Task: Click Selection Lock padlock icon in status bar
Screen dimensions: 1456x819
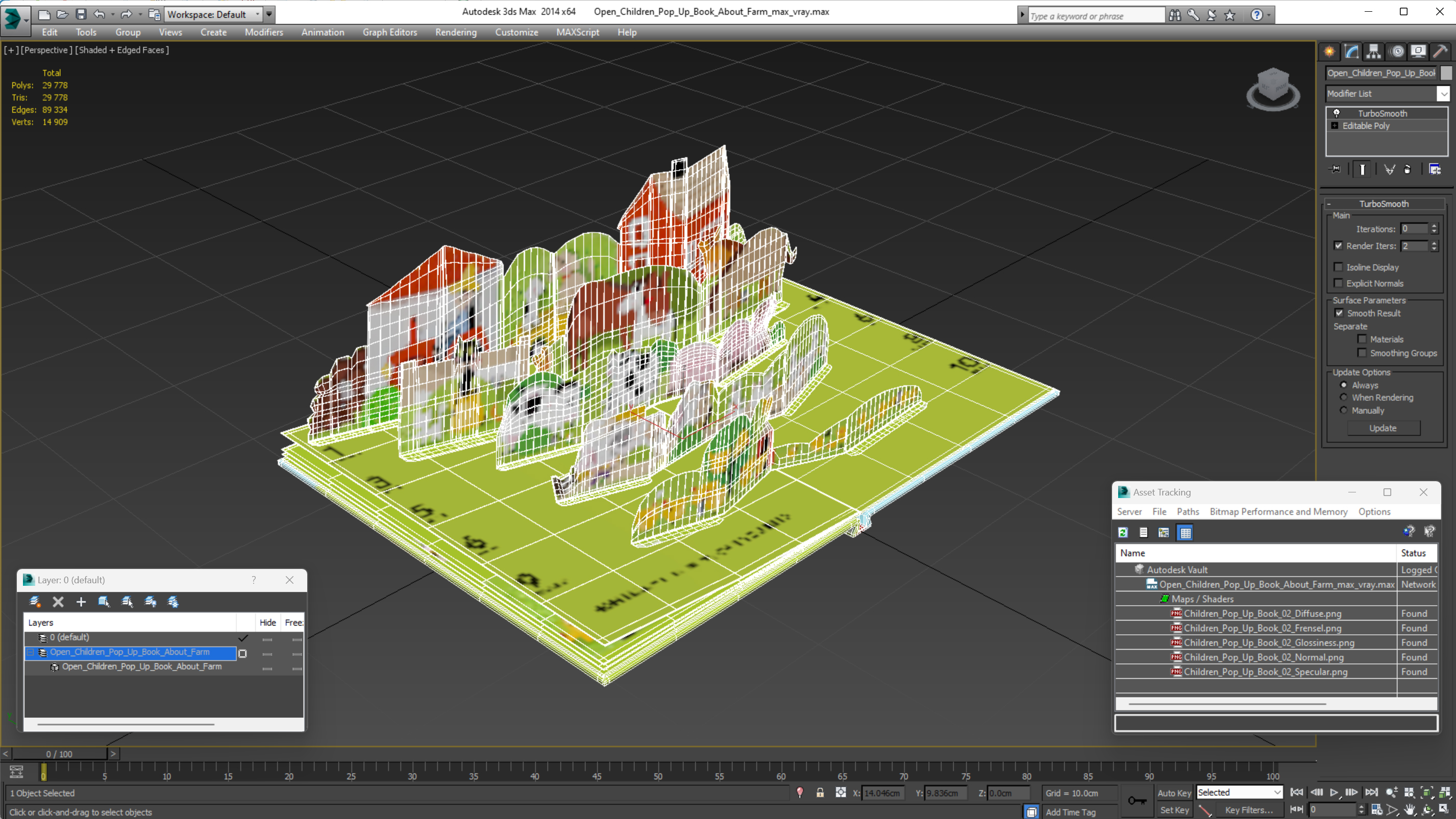Action: [x=820, y=792]
